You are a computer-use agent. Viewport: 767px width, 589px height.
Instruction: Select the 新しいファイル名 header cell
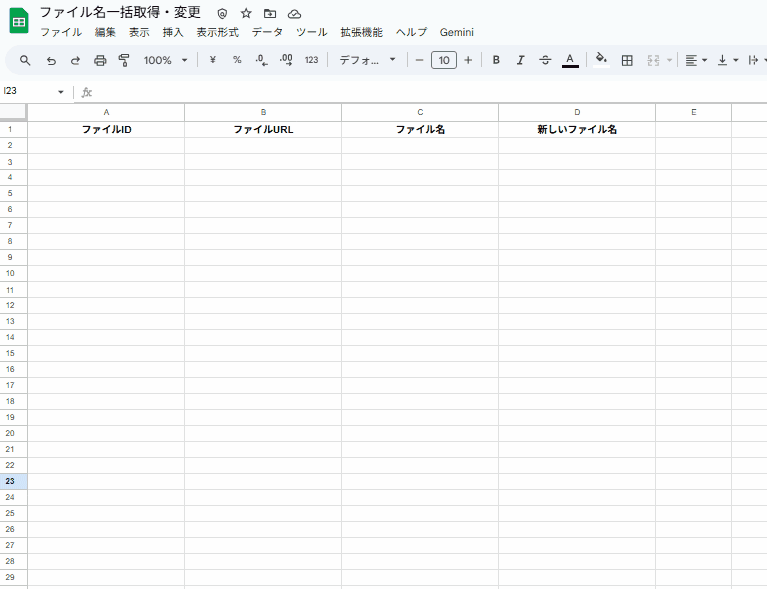577,129
